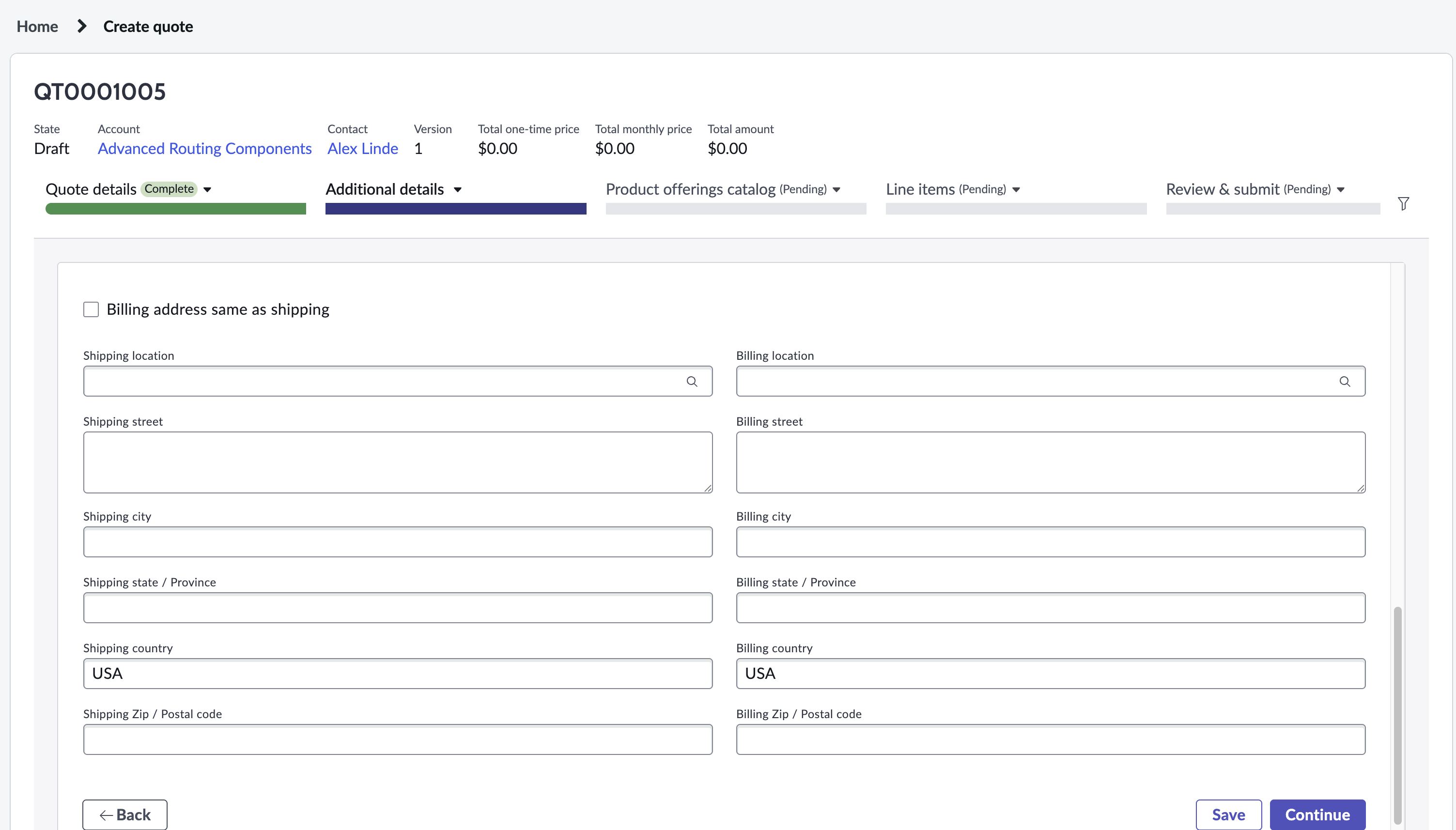Open Billing location search lookup icon
Viewport: 1456px width, 830px height.
pos(1344,382)
